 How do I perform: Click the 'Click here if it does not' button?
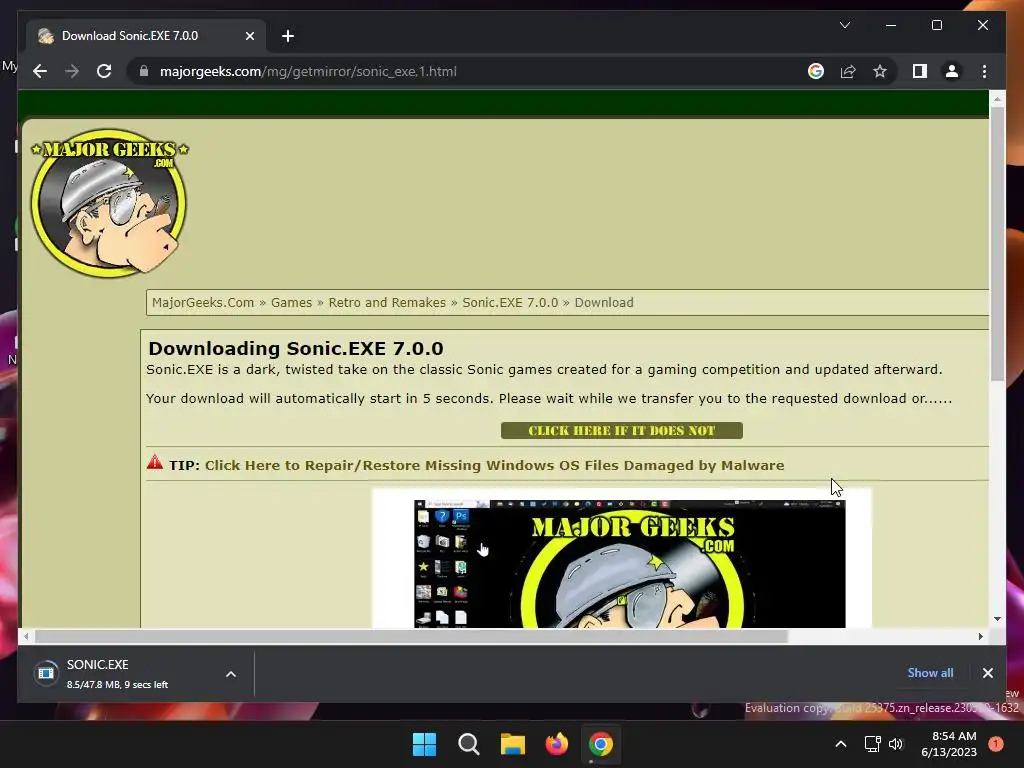622,430
